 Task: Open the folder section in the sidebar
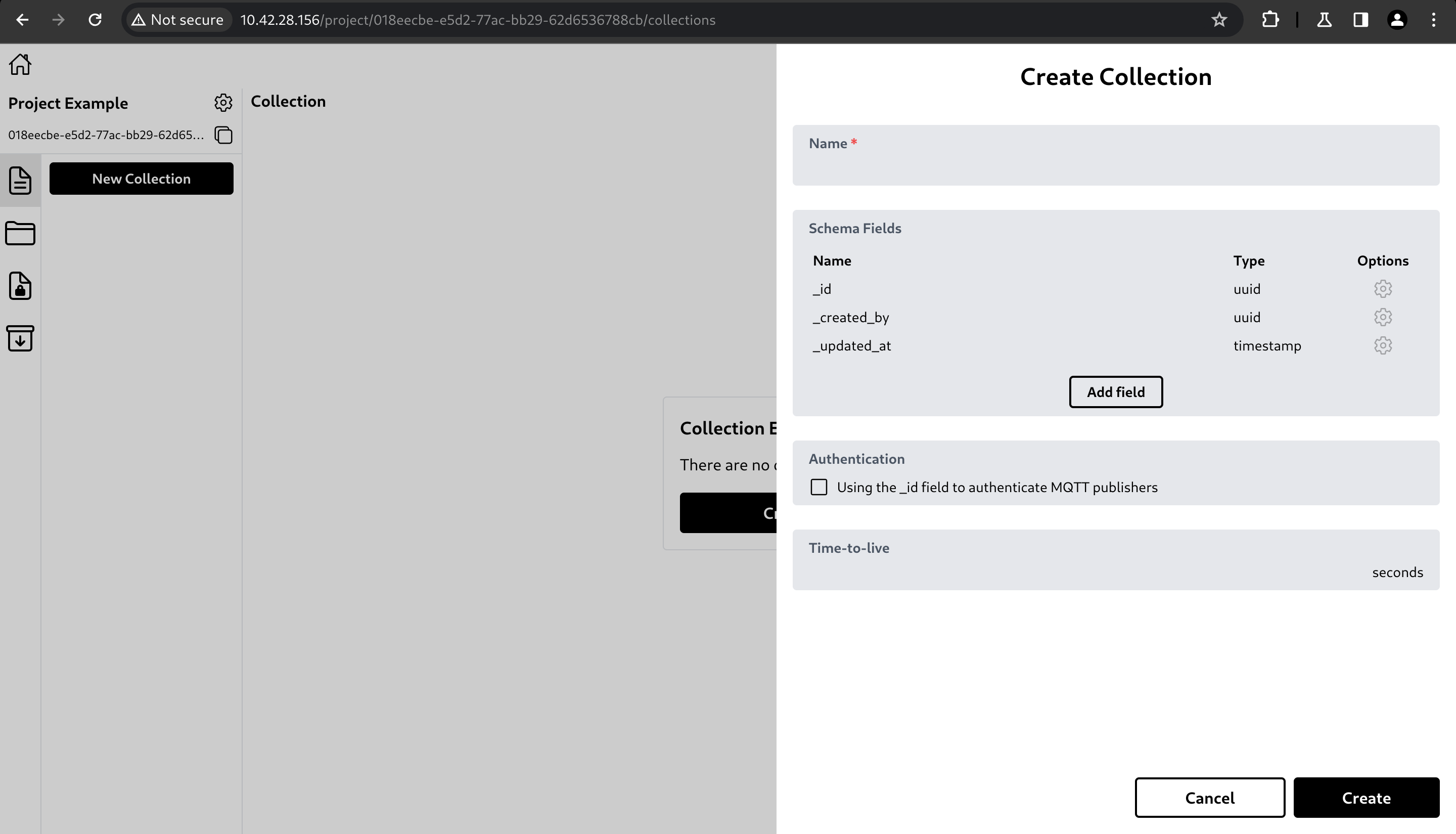[20, 233]
